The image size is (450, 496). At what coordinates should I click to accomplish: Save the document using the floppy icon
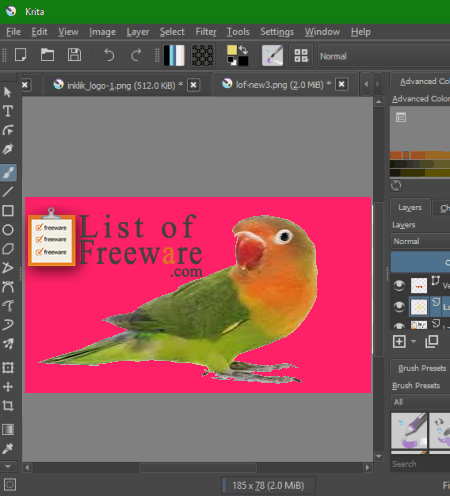pos(74,55)
